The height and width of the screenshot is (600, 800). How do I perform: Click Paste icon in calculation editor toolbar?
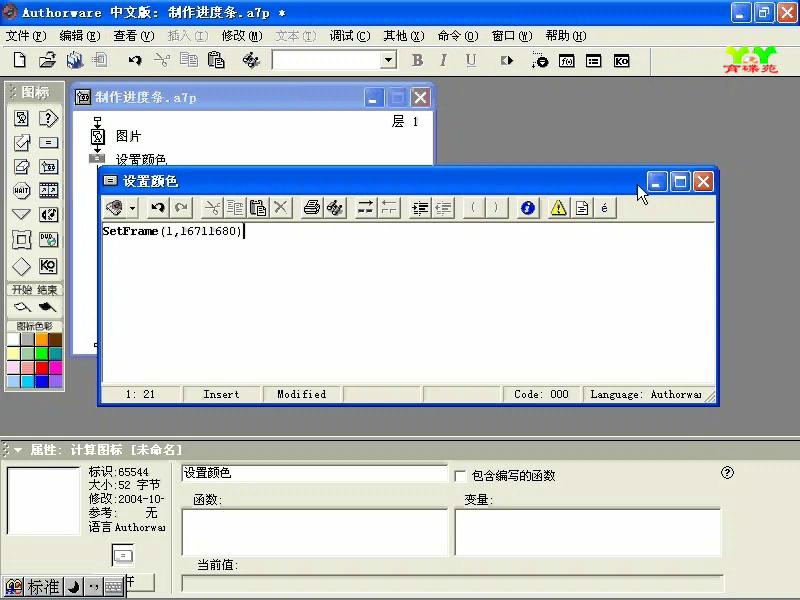[258, 208]
